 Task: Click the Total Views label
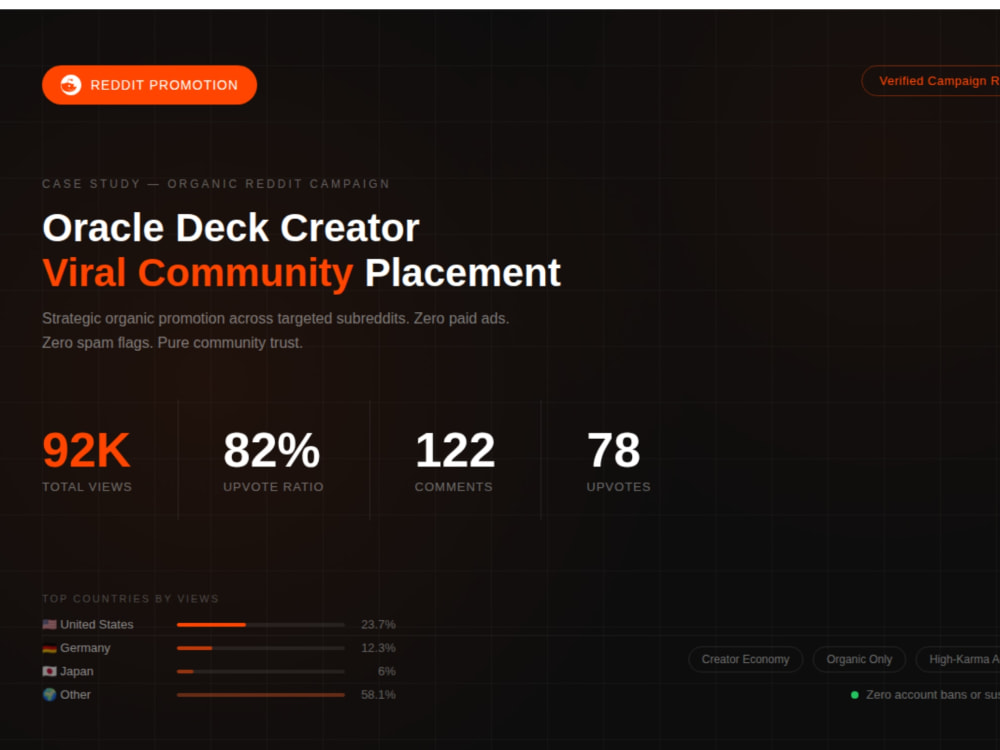[x=87, y=487]
